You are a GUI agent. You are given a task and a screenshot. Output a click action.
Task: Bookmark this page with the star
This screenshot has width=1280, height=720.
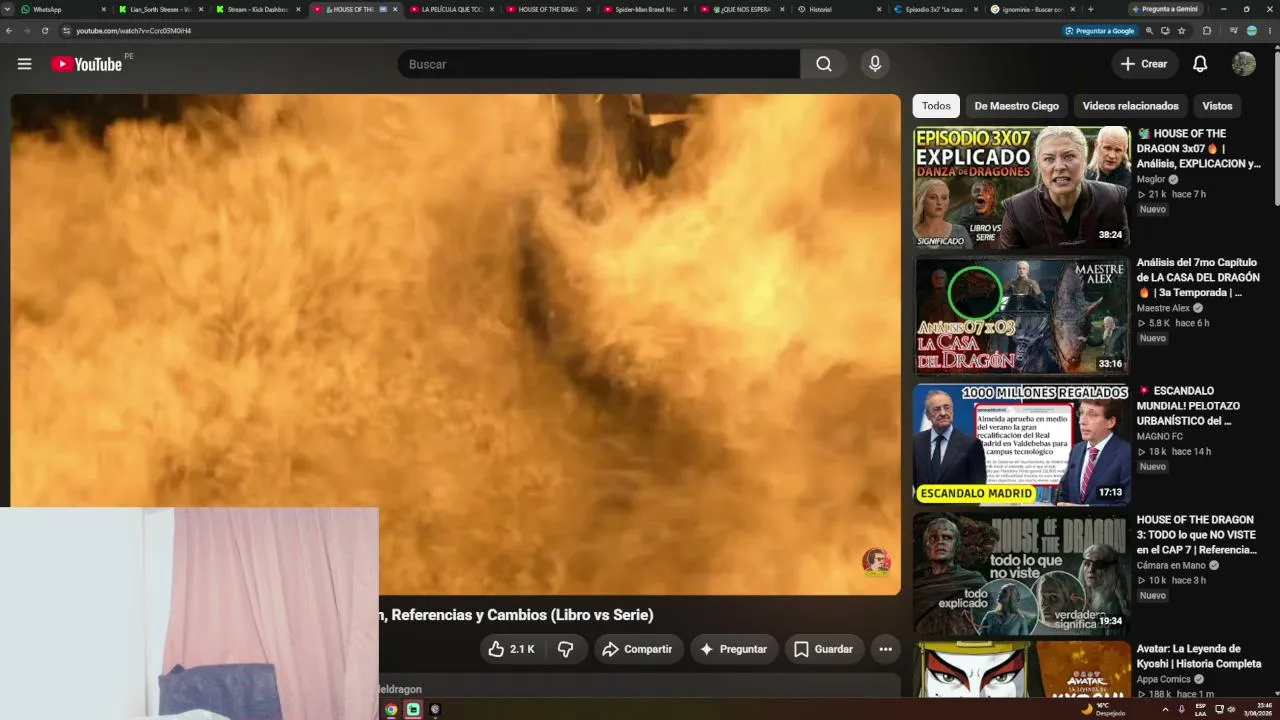(1181, 31)
